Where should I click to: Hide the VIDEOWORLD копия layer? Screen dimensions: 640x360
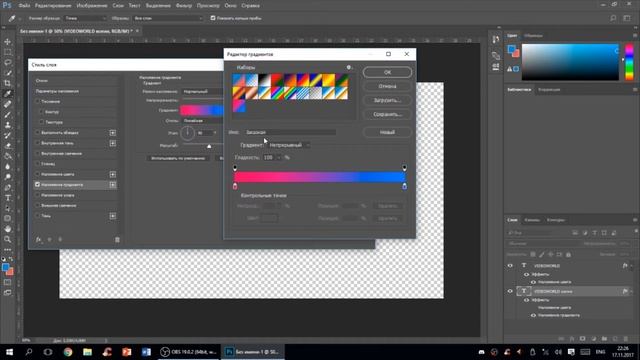(x=510, y=291)
